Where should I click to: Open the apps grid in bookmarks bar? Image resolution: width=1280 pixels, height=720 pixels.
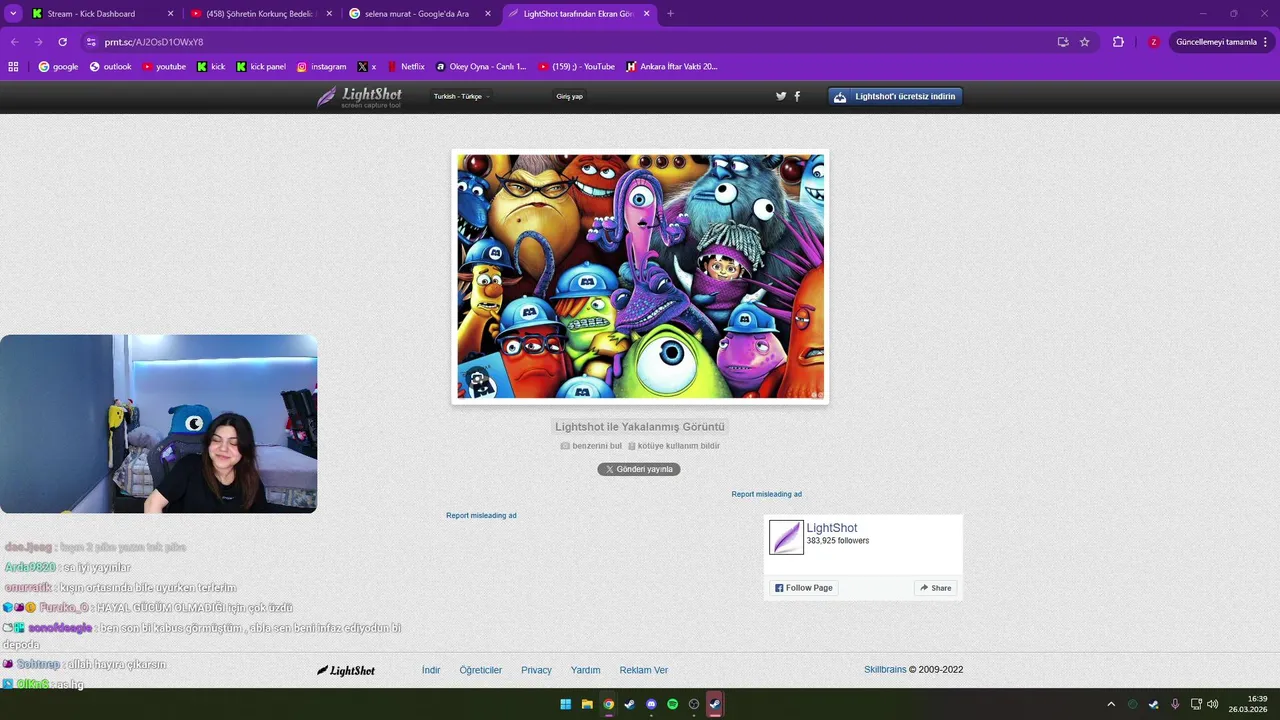coord(13,67)
